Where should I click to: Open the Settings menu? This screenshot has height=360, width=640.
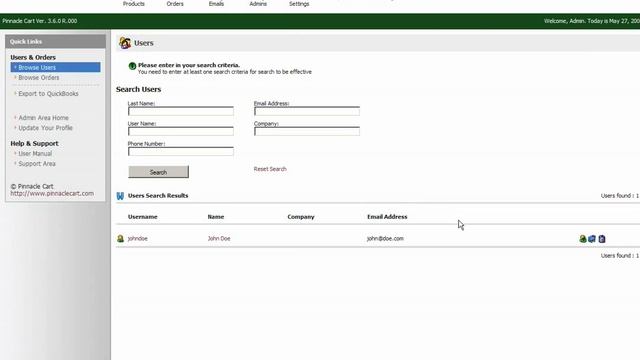click(299, 4)
